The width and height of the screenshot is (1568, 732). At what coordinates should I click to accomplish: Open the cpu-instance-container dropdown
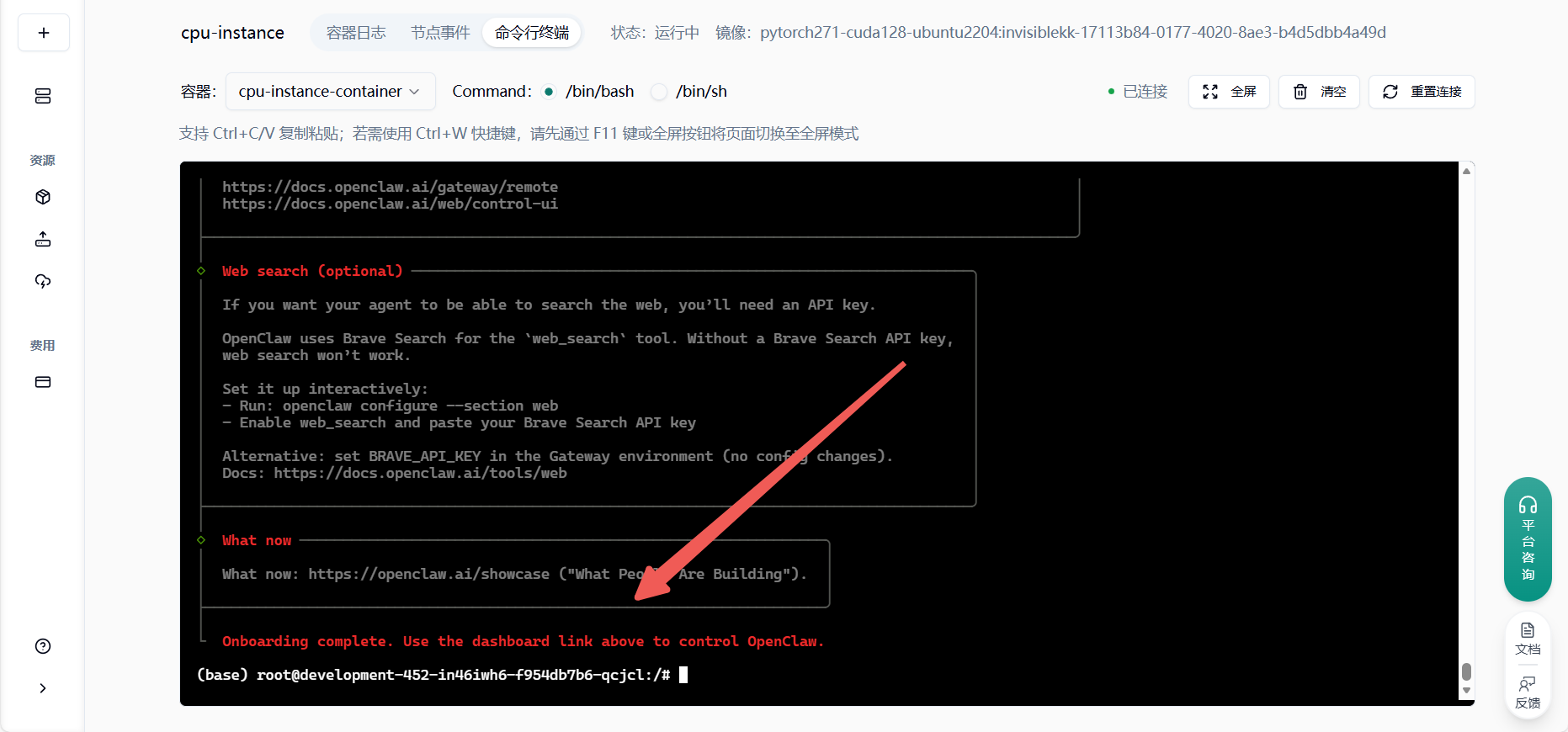(x=330, y=92)
